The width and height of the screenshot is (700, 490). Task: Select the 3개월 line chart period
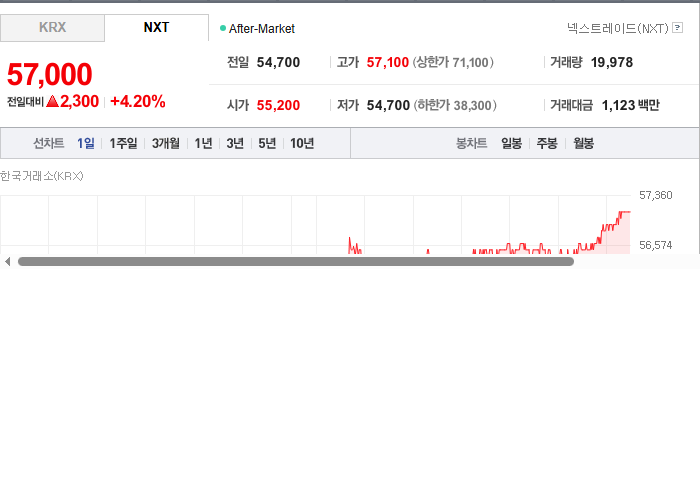(x=166, y=143)
